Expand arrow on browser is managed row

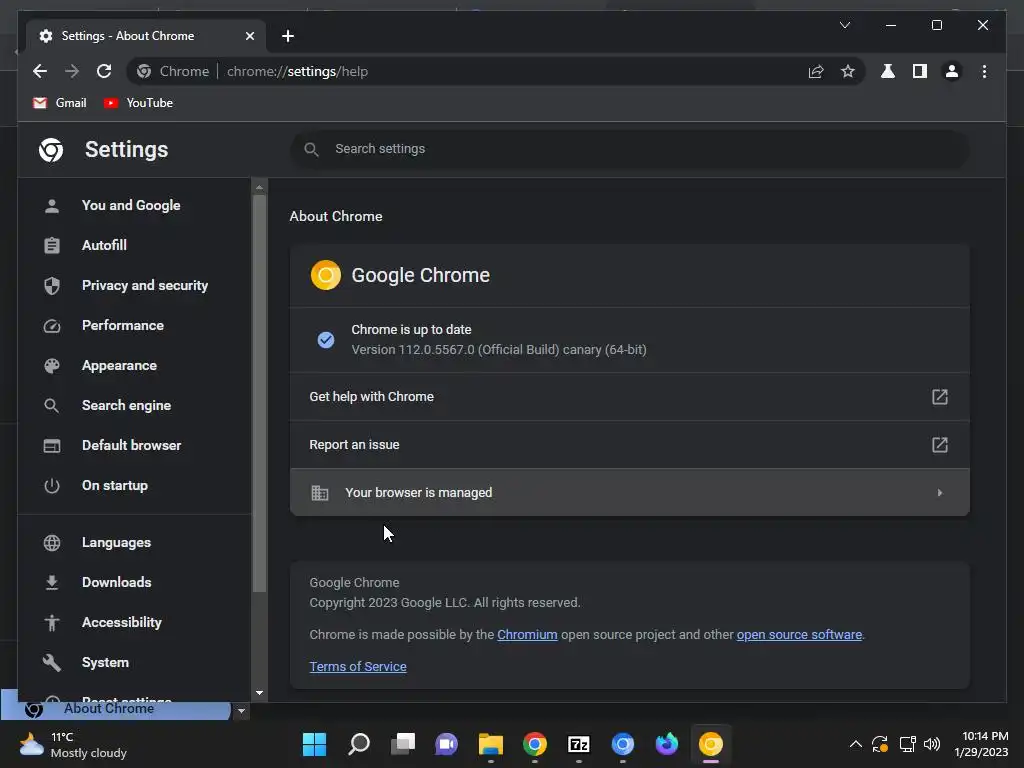(940, 492)
